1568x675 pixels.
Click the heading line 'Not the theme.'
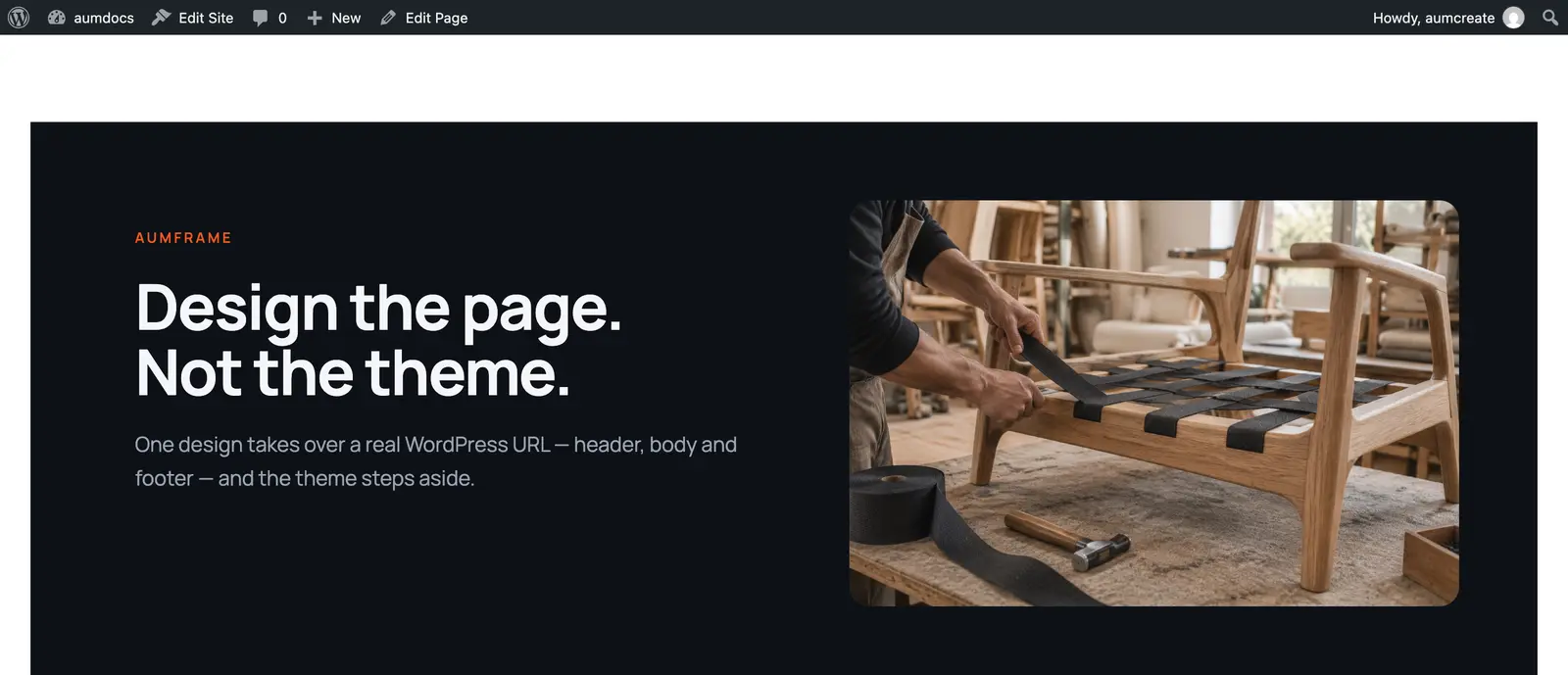click(353, 373)
